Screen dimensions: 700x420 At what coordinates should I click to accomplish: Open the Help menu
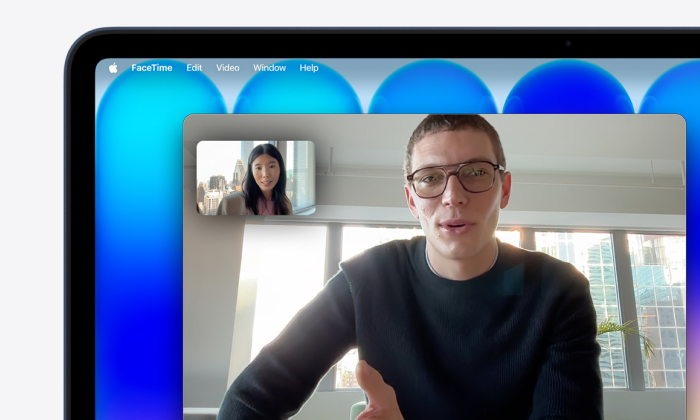[309, 68]
